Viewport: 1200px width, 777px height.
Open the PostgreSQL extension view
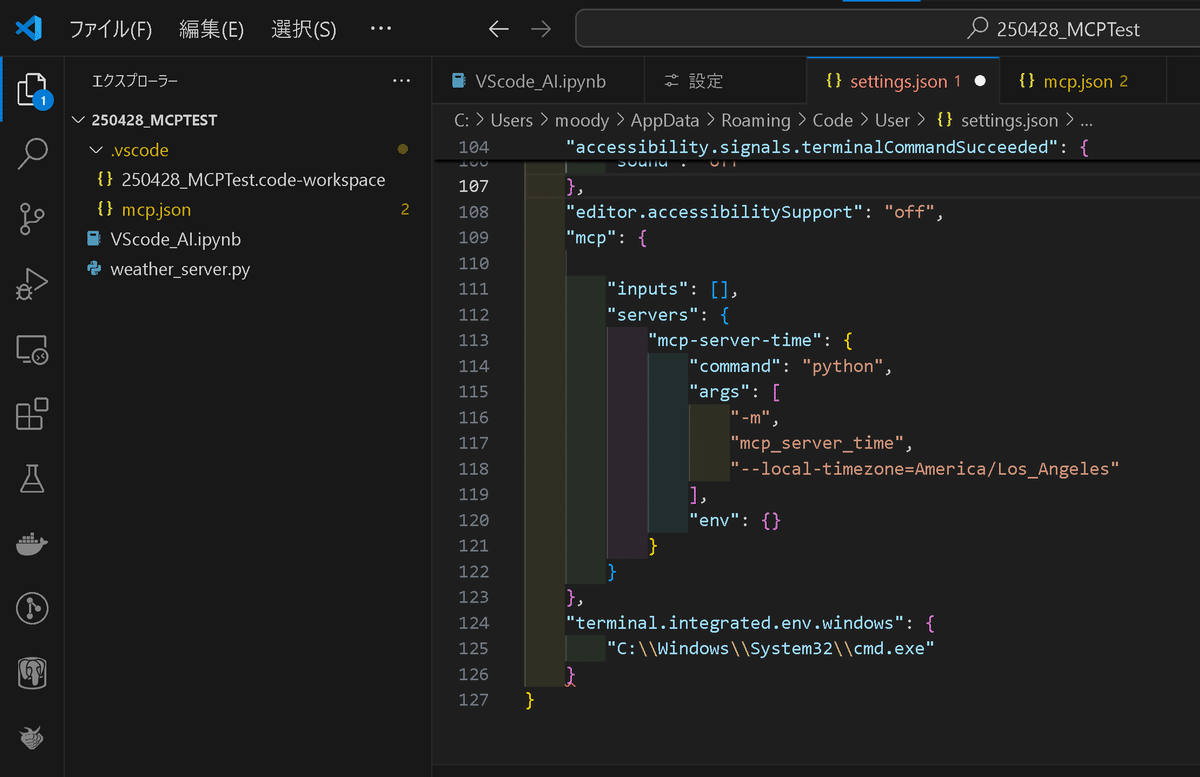(32, 673)
